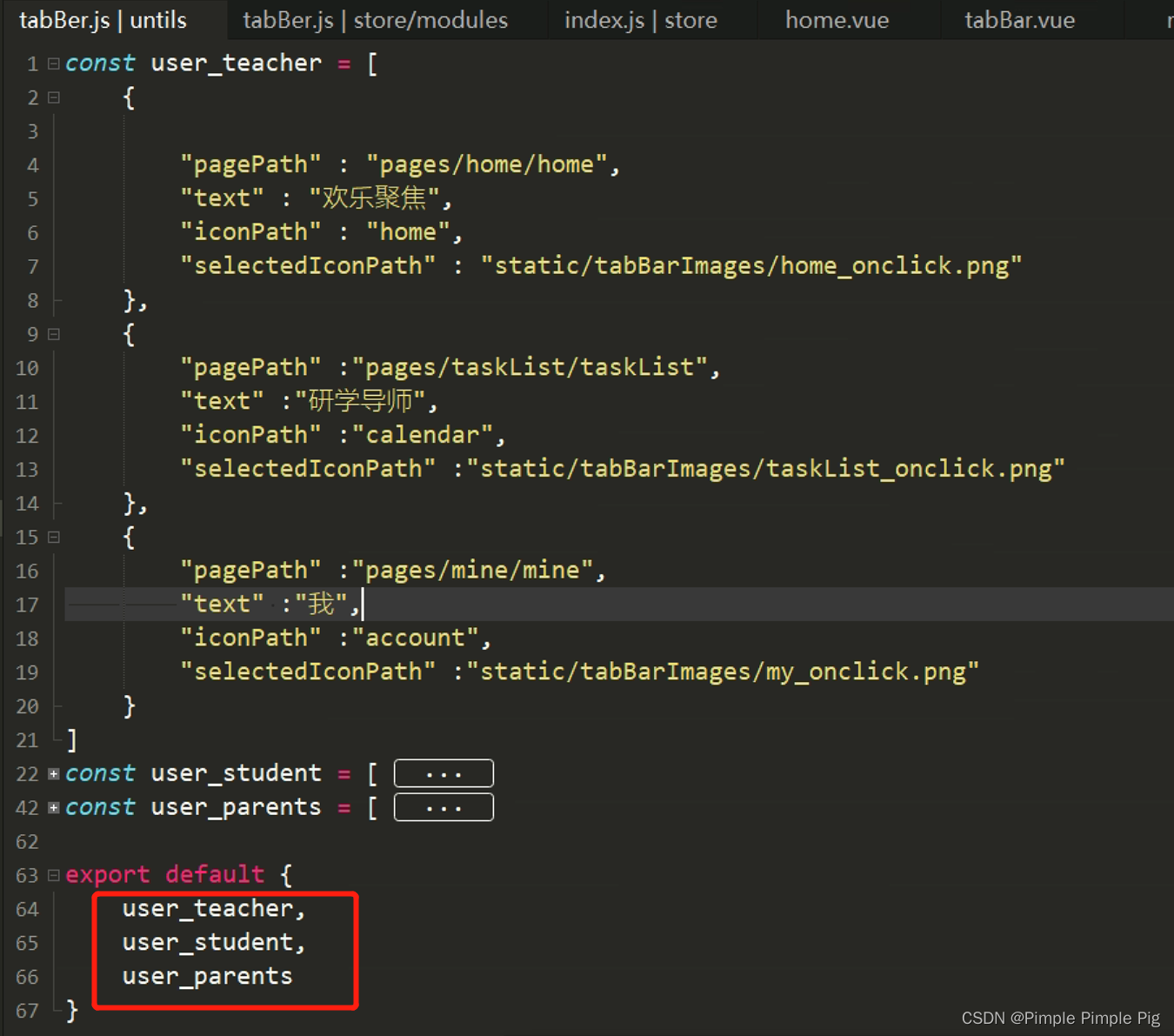
Task: Click the text "pages/home/home"
Action: point(486,164)
